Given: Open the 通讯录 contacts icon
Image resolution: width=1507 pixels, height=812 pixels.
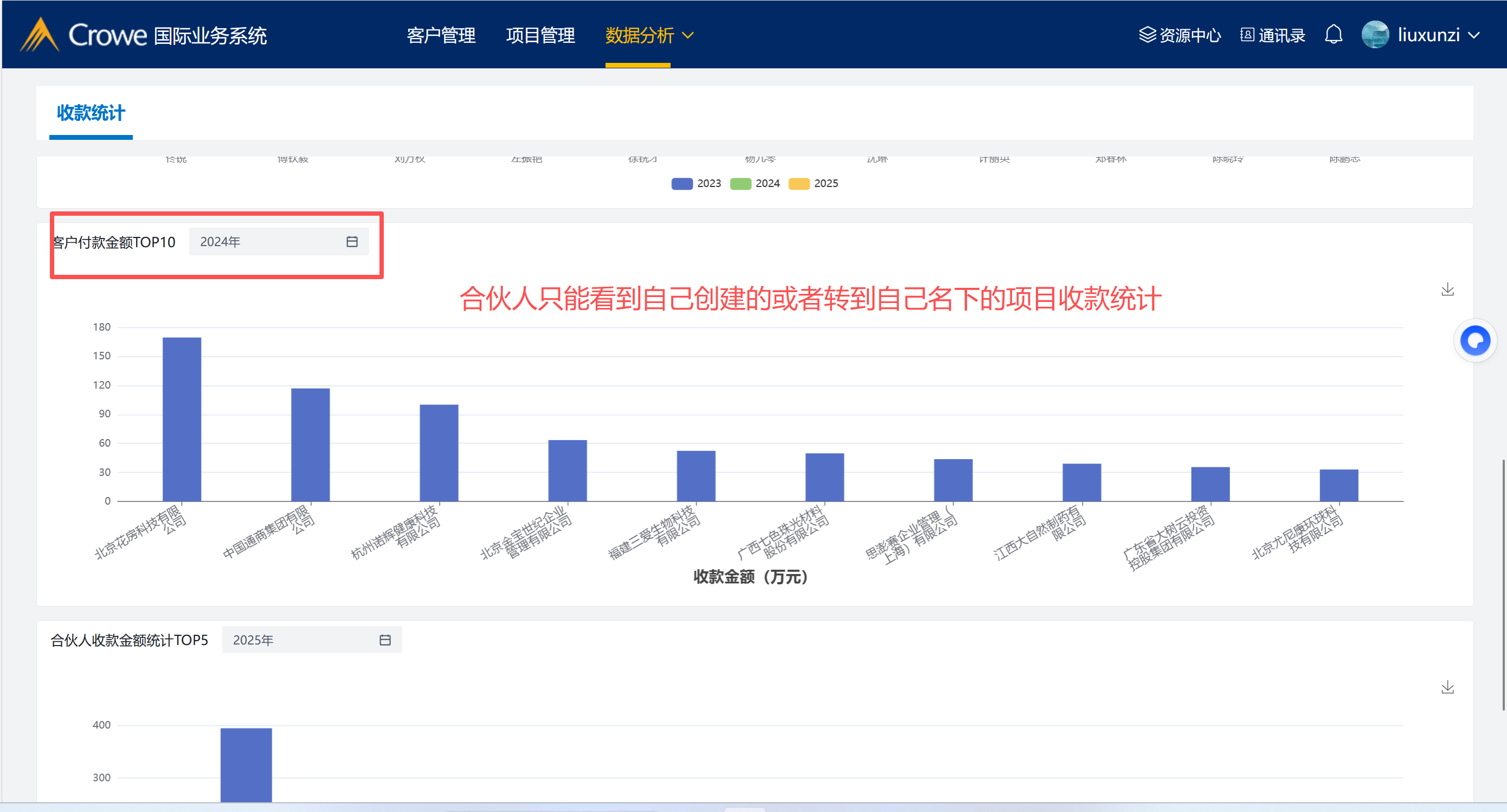Looking at the screenshot, I should point(1247,35).
